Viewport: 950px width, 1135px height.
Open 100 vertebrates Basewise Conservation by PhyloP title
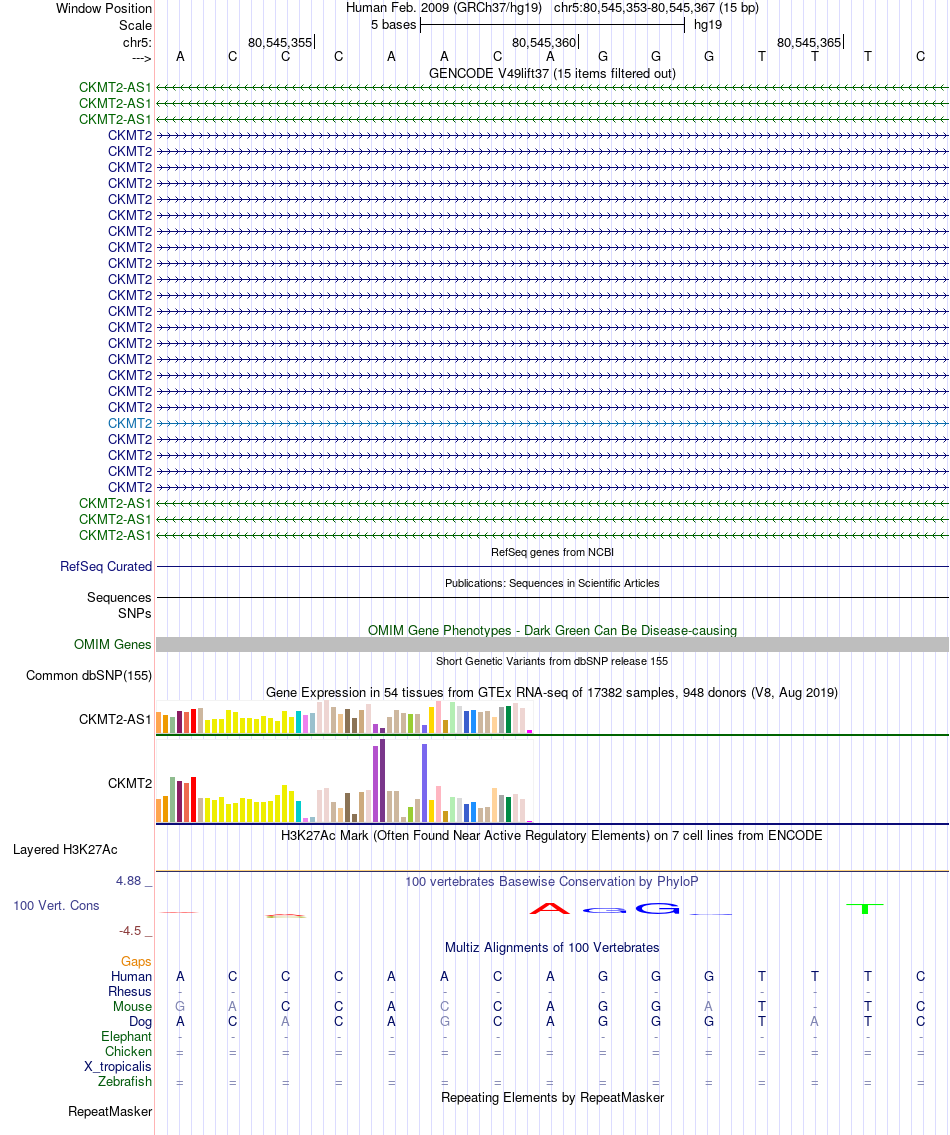pos(552,882)
